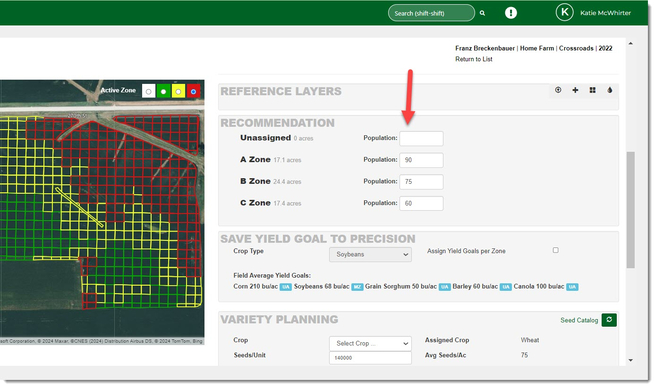Click the 17.4 acres text
This screenshot has width=655, height=387.
pyautogui.click(x=287, y=204)
